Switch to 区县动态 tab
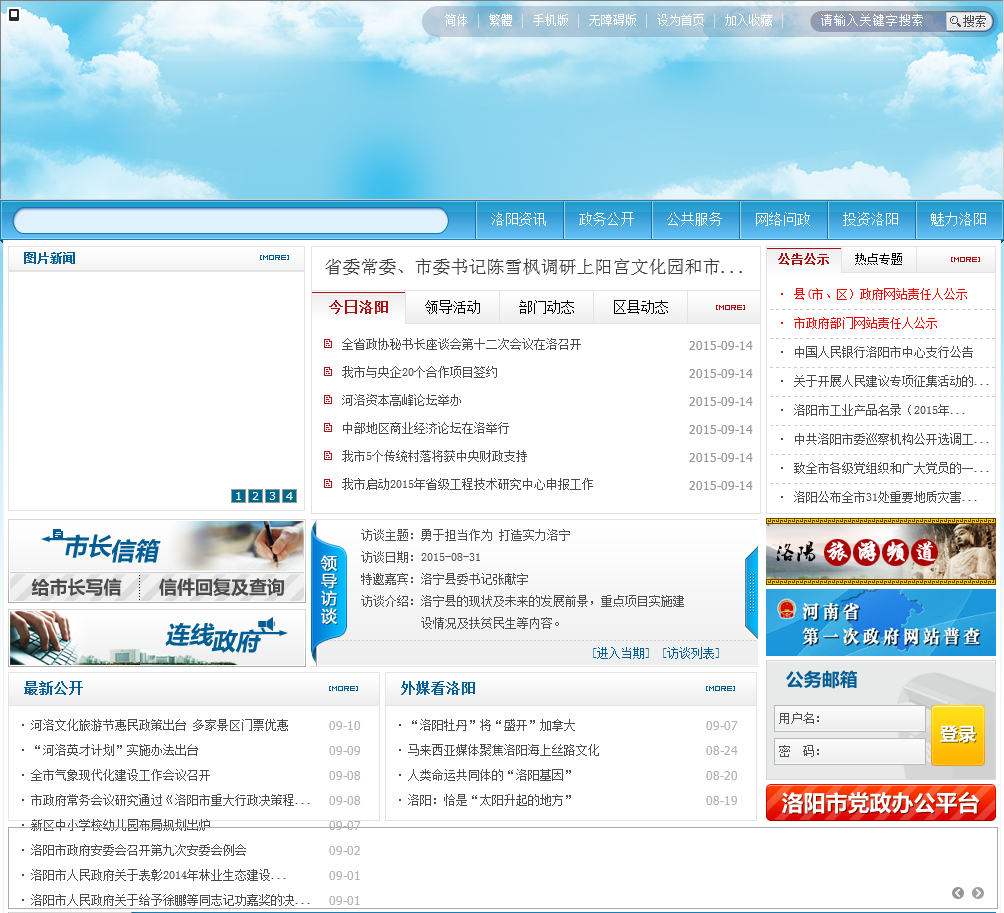This screenshot has width=1004, height=913. tap(641, 307)
